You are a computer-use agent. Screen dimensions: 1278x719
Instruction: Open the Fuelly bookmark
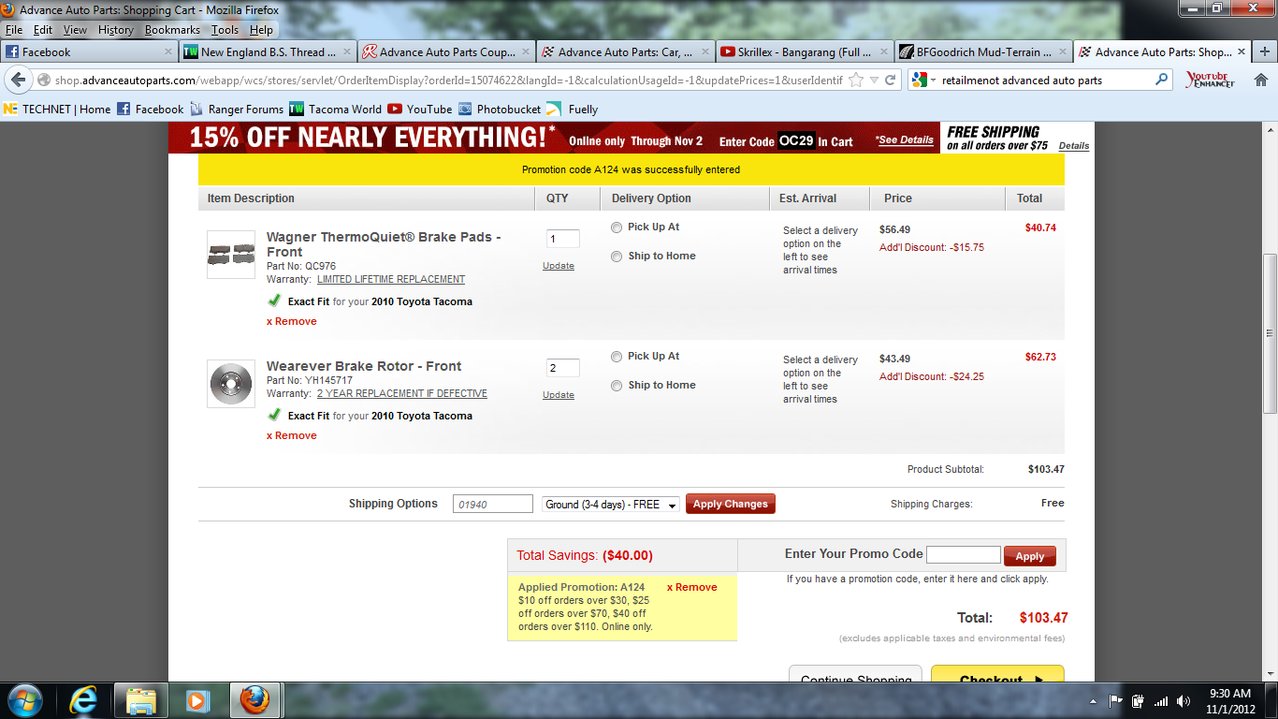pos(573,109)
